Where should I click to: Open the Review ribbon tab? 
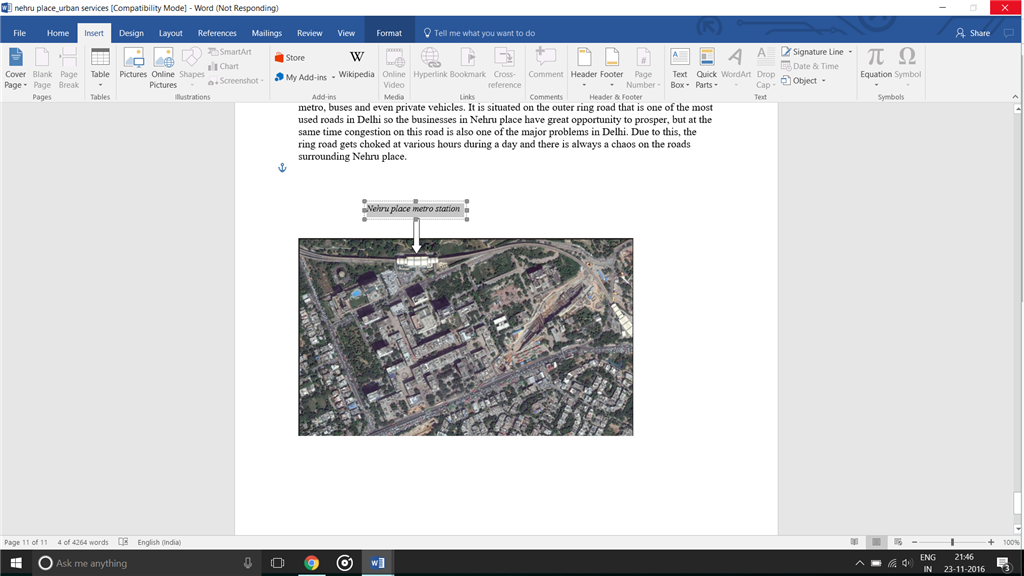[310, 33]
